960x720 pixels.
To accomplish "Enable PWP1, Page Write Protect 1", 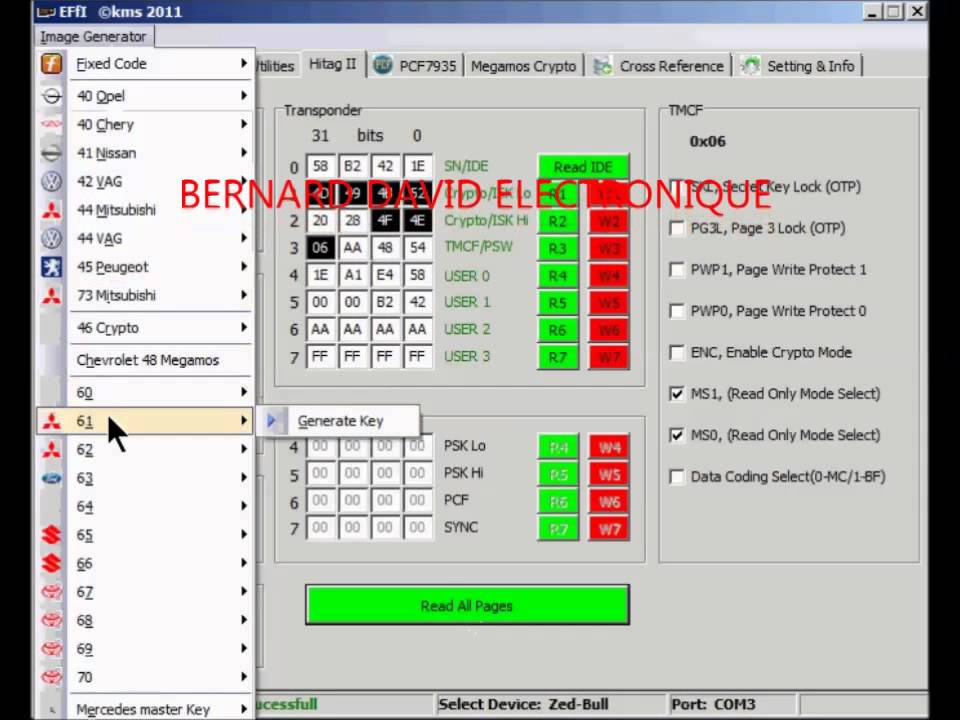I will (x=677, y=270).
